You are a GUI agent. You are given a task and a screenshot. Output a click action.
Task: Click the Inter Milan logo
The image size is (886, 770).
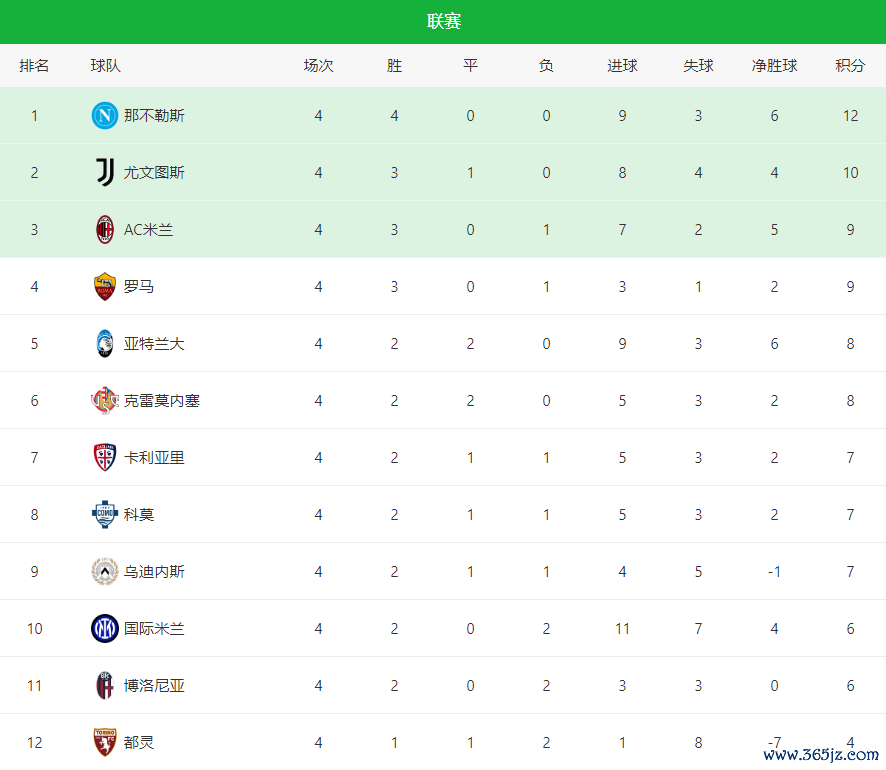[x=105, y=629]
